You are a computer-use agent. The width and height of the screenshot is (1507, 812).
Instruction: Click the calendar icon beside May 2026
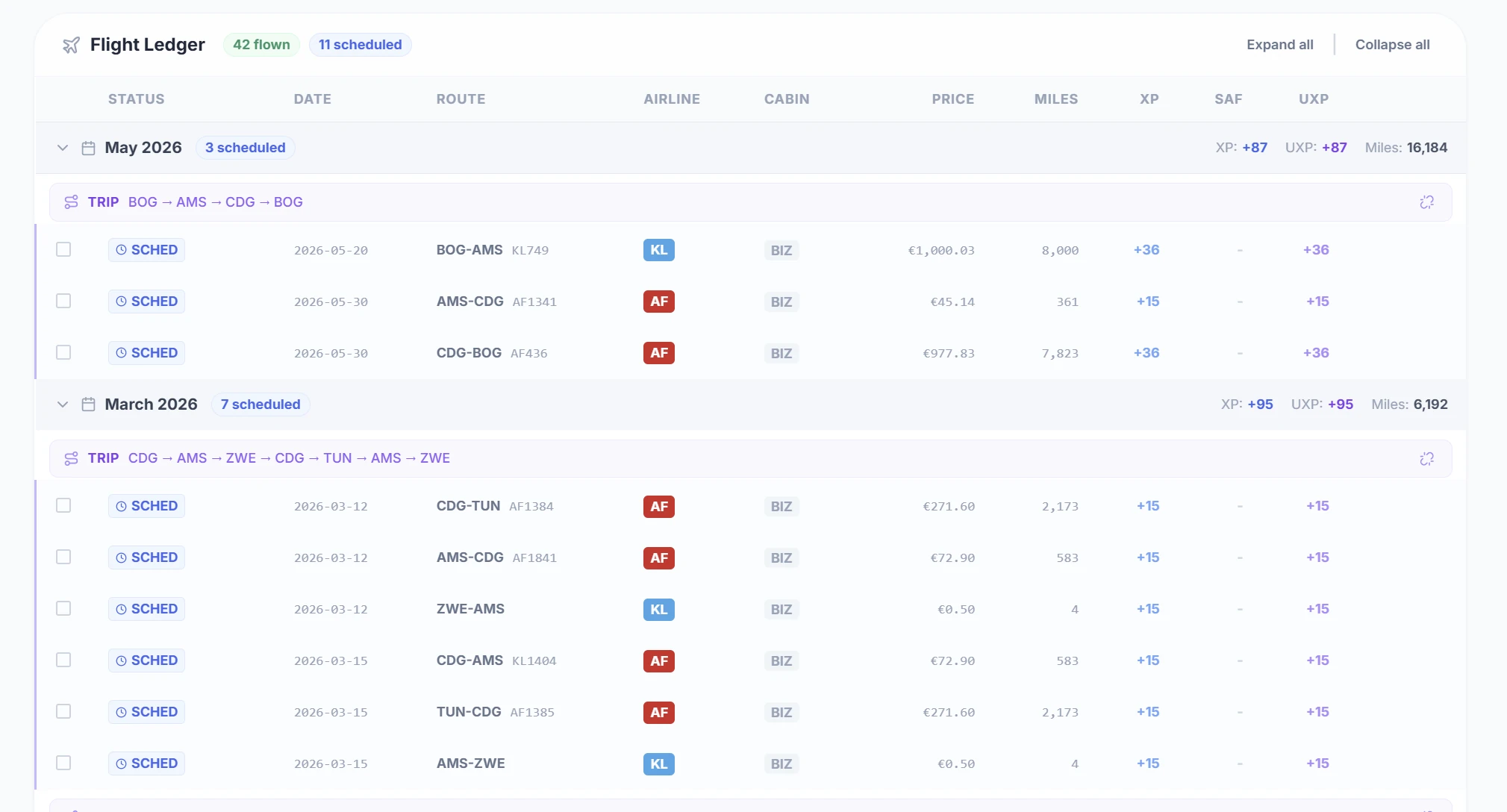[x=88, y=148]
